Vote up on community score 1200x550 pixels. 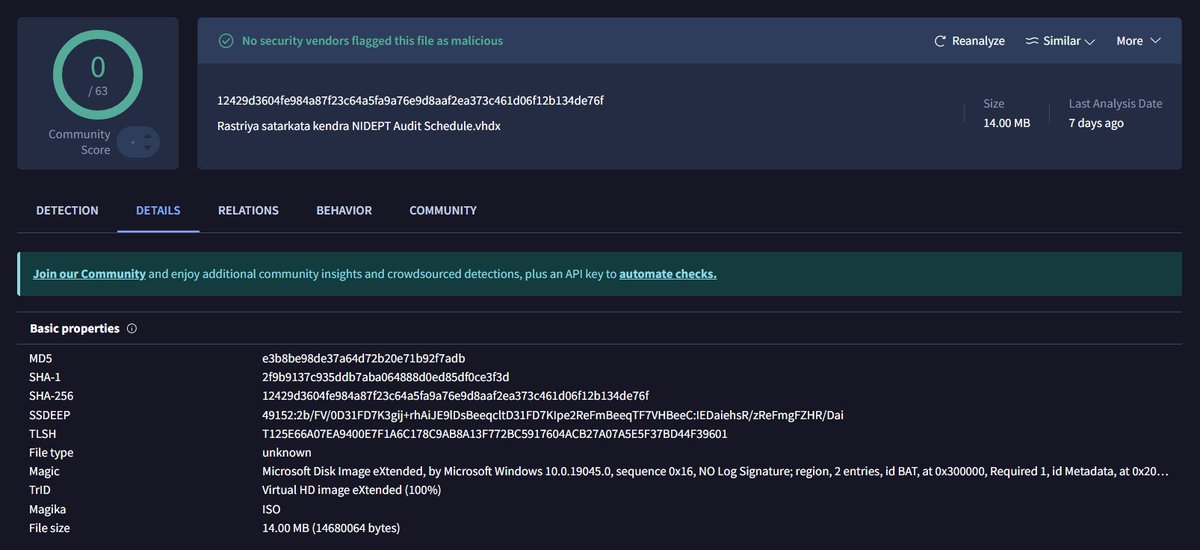tap(148, 135)
